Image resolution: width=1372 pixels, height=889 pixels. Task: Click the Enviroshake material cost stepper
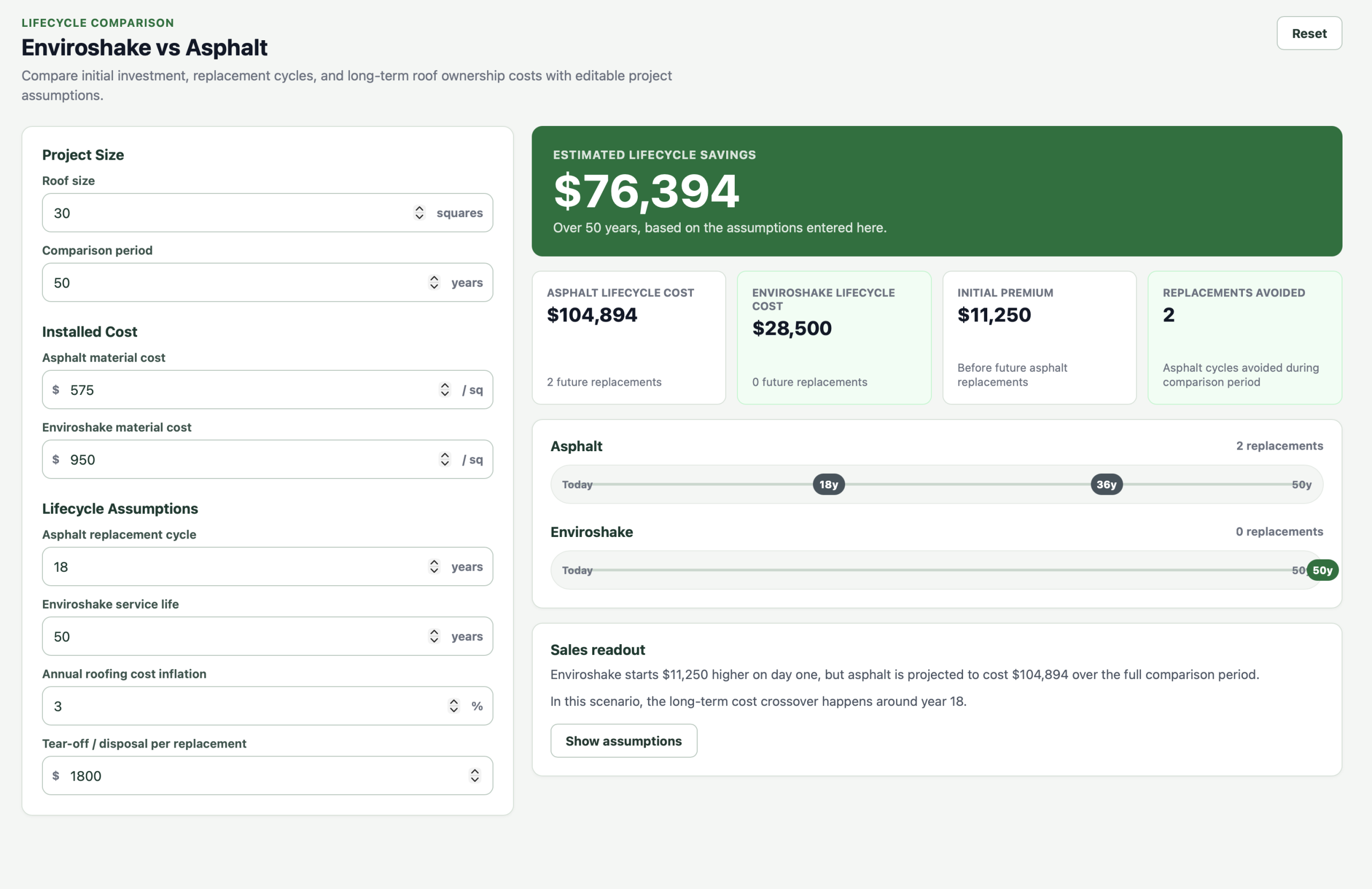444,459
